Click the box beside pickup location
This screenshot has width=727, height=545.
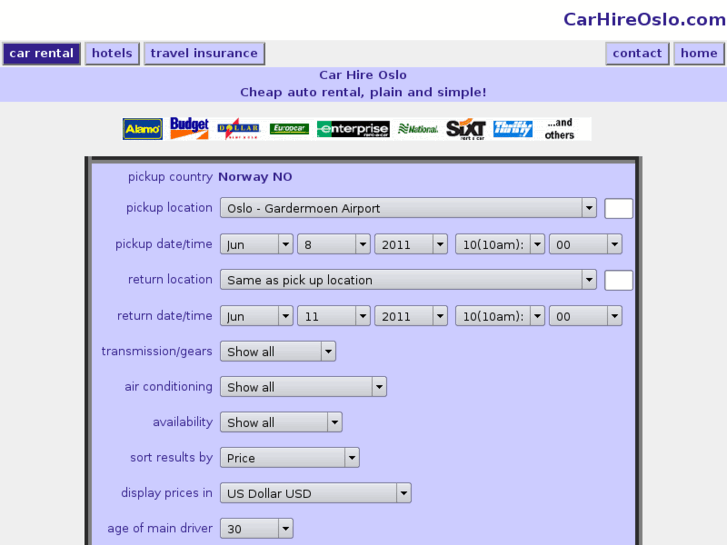(619, 208)
